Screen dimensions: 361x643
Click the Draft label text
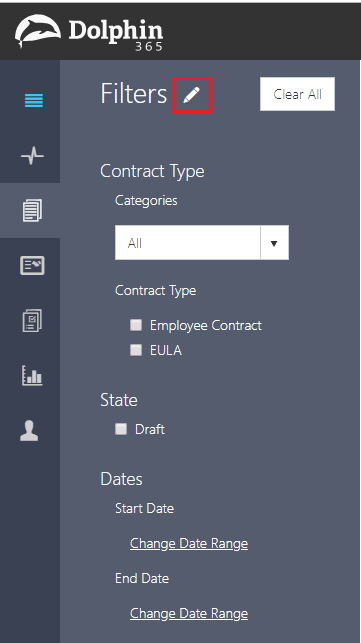coord(150,429)
